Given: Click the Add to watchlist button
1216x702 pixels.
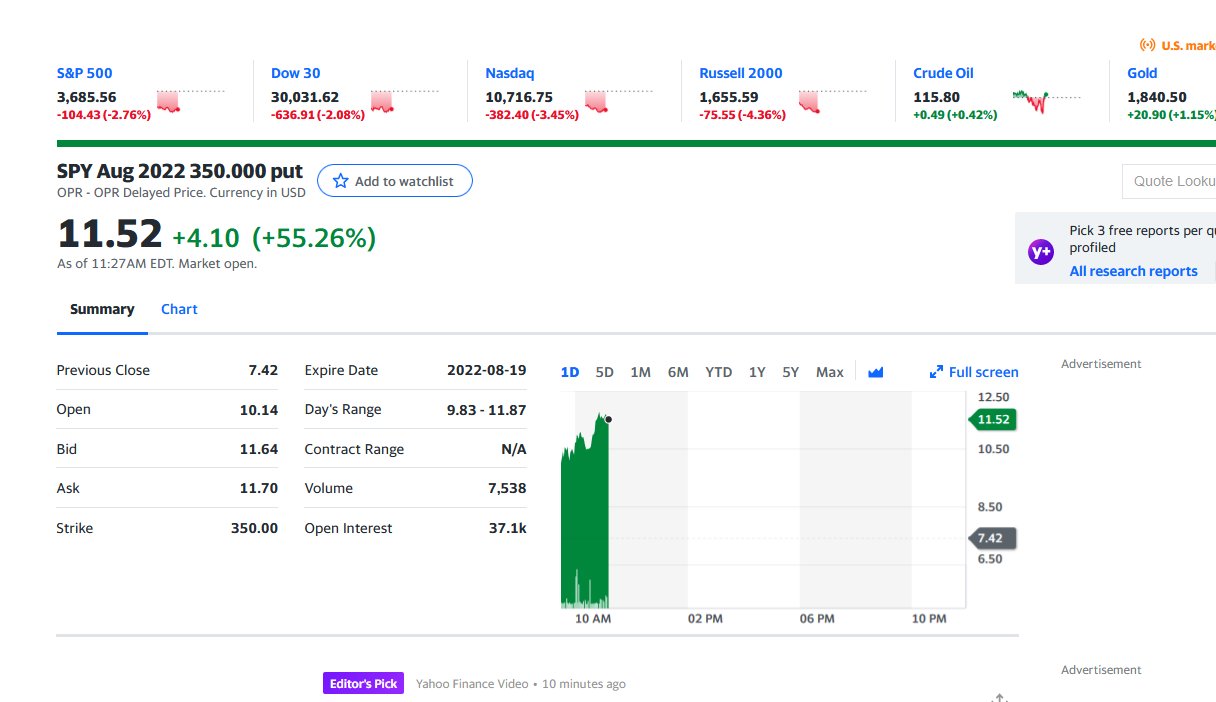Looking at the screenshot, I should tap(395, 181).
